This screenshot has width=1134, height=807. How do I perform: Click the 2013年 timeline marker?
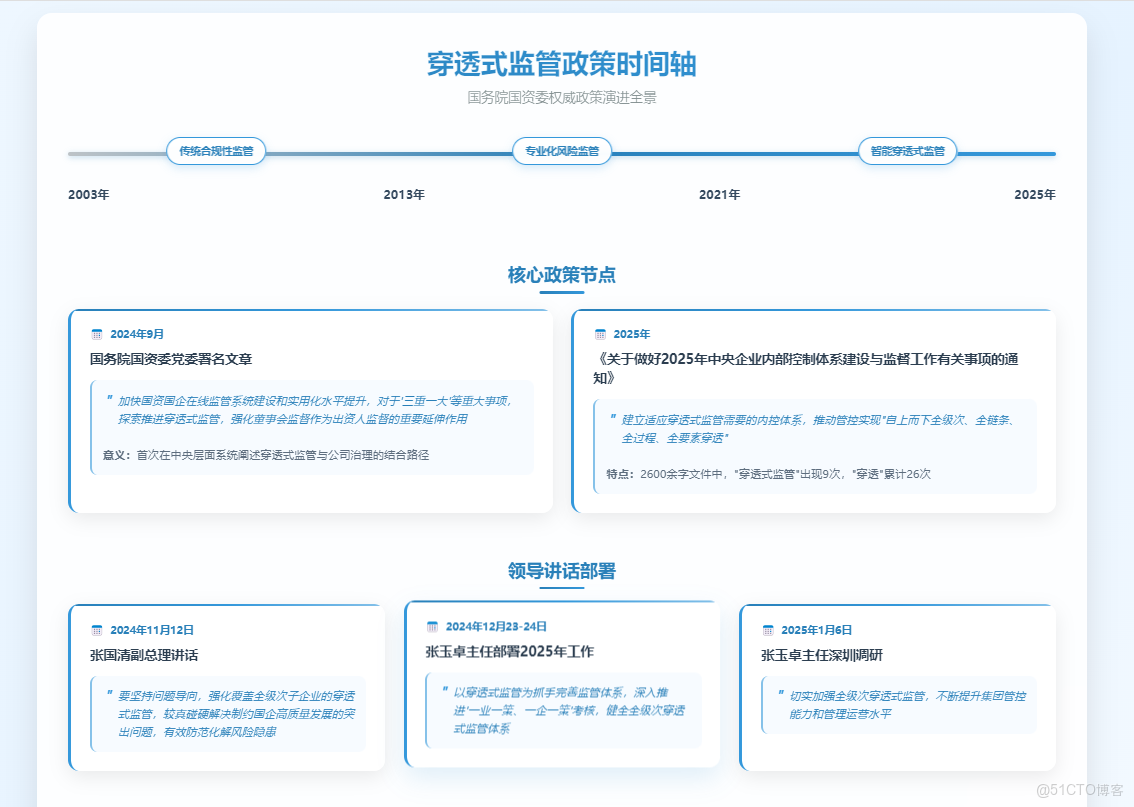click(x=404, y=194)
